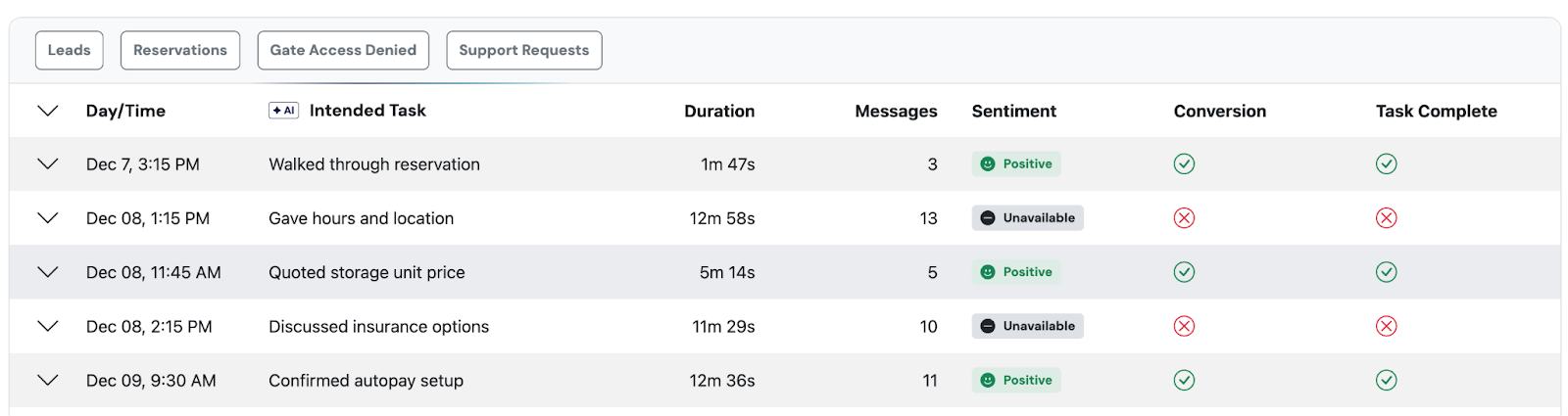Switch to the Leads tab
The width and height of the screenshot is (1568, 416).
(69, 50)
